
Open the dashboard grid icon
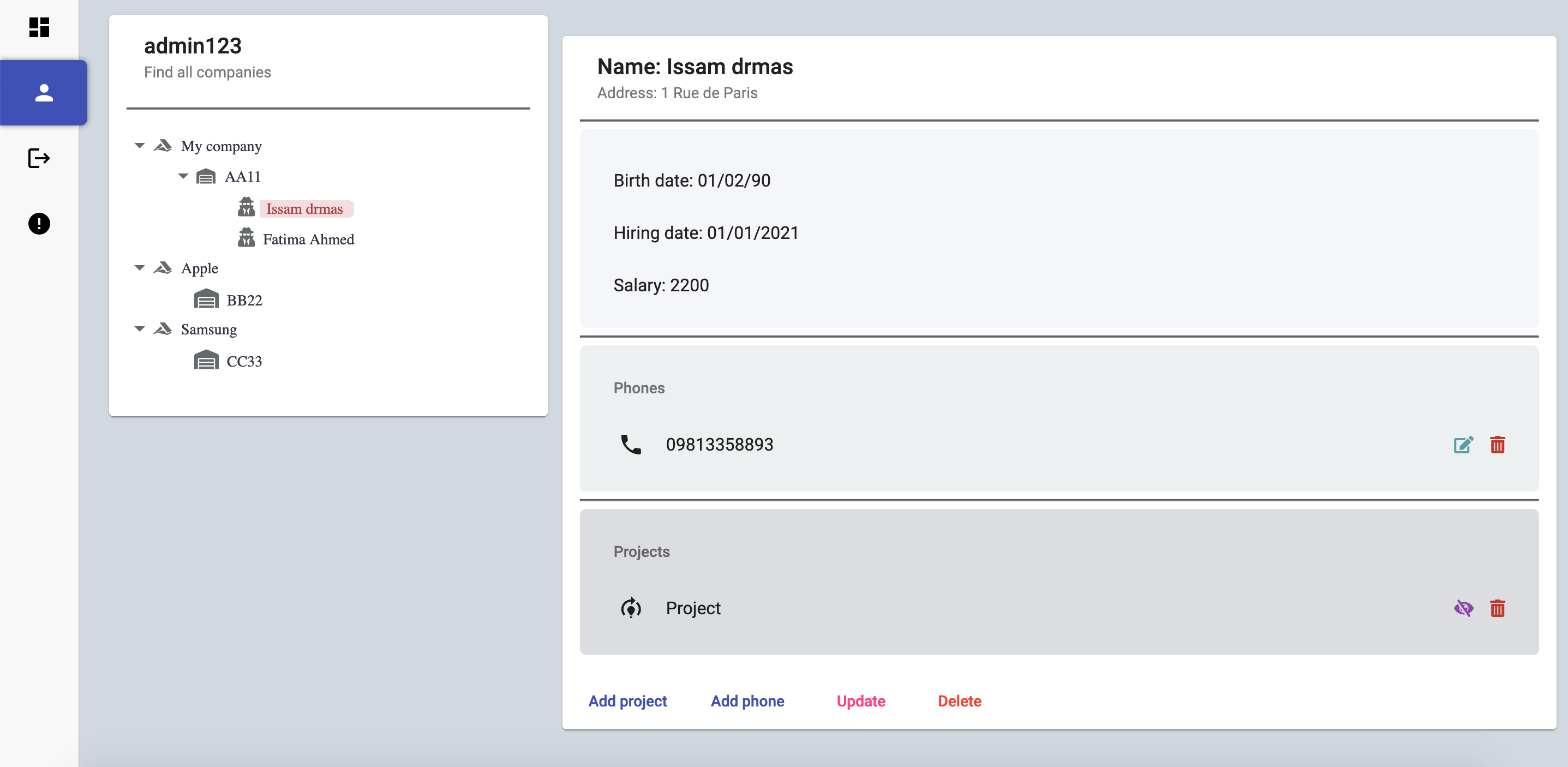39,27
